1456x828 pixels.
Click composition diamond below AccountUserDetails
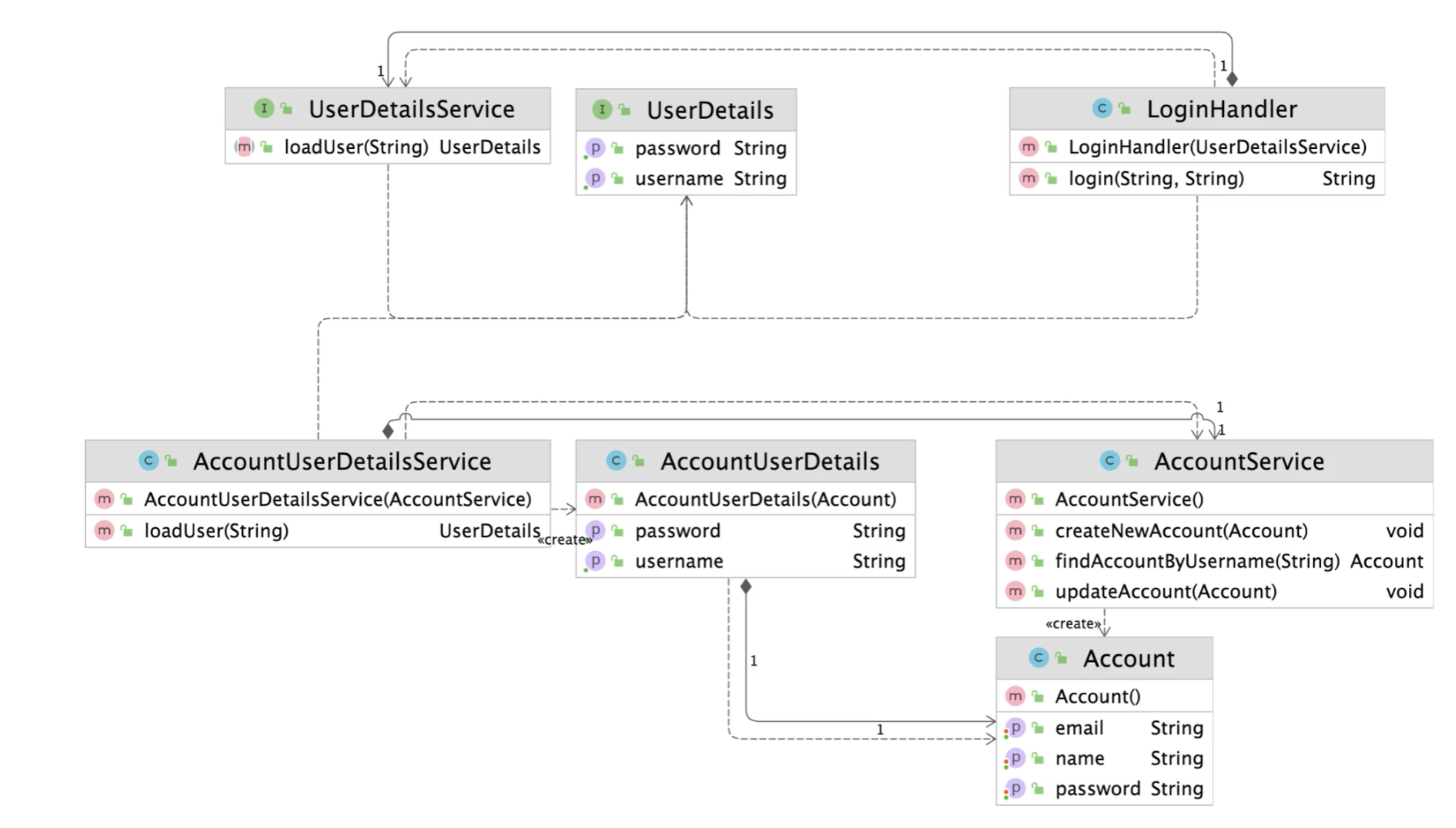click(745, 587)
